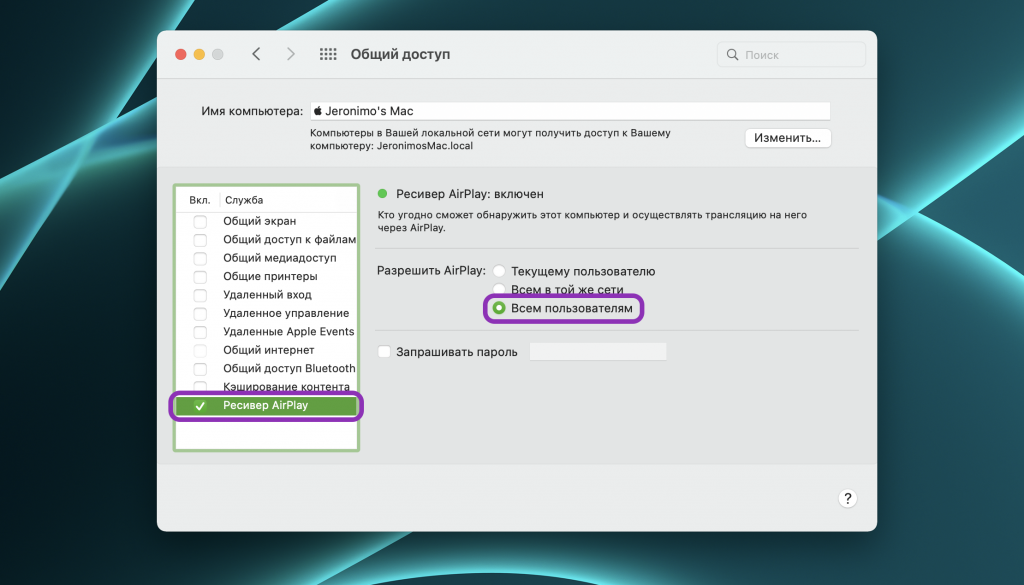1024x585 pixels.
Task: Enable the Общий доступ Bluetooth checkbox
Action: [200, 368]
